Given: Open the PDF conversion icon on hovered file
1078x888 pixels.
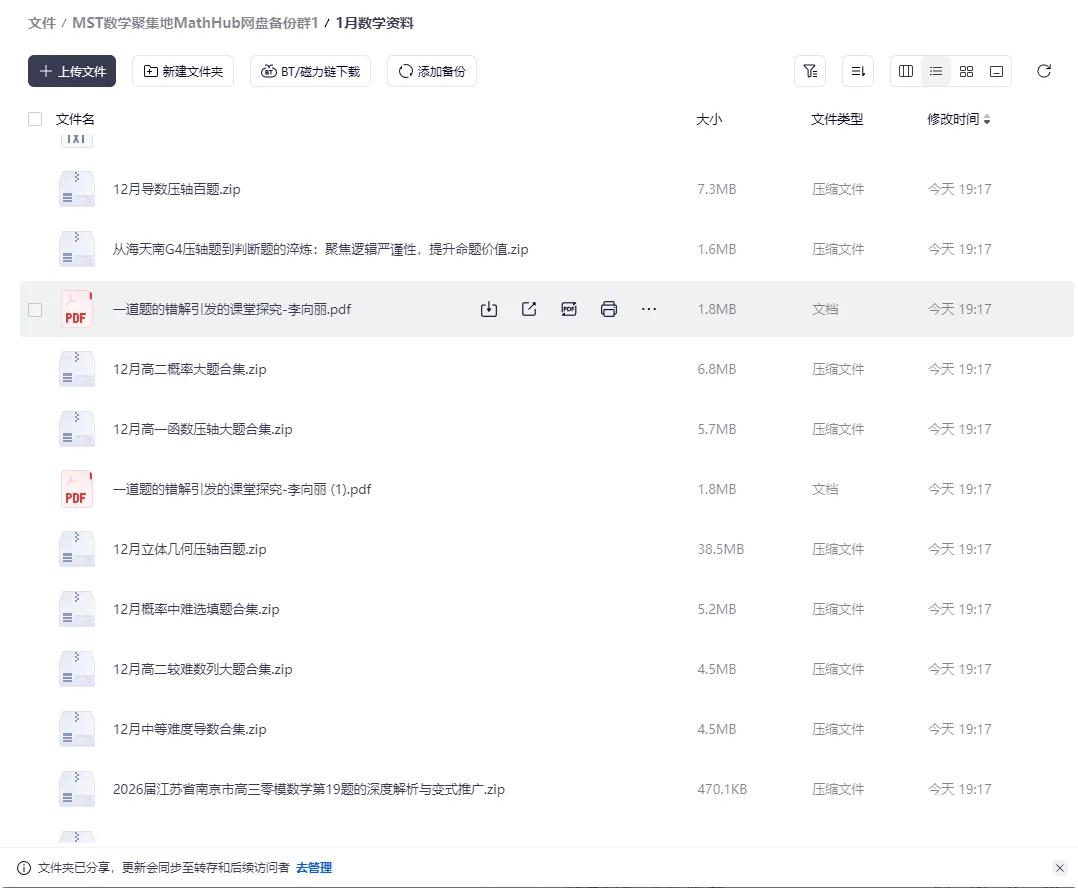Looking at the screenshot, I should (x=569, y=309).
